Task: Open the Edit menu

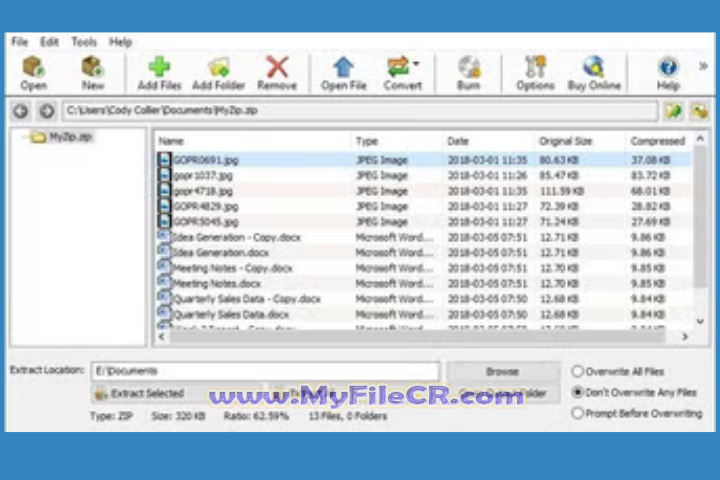Action: click(x=49, y=42)
